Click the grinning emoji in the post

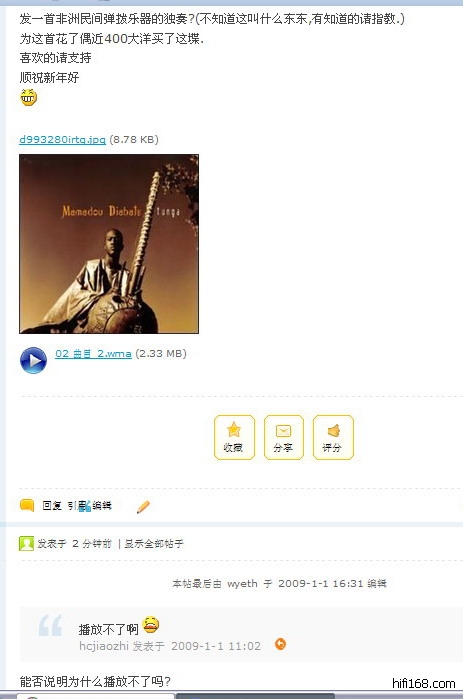coord(29,97)
